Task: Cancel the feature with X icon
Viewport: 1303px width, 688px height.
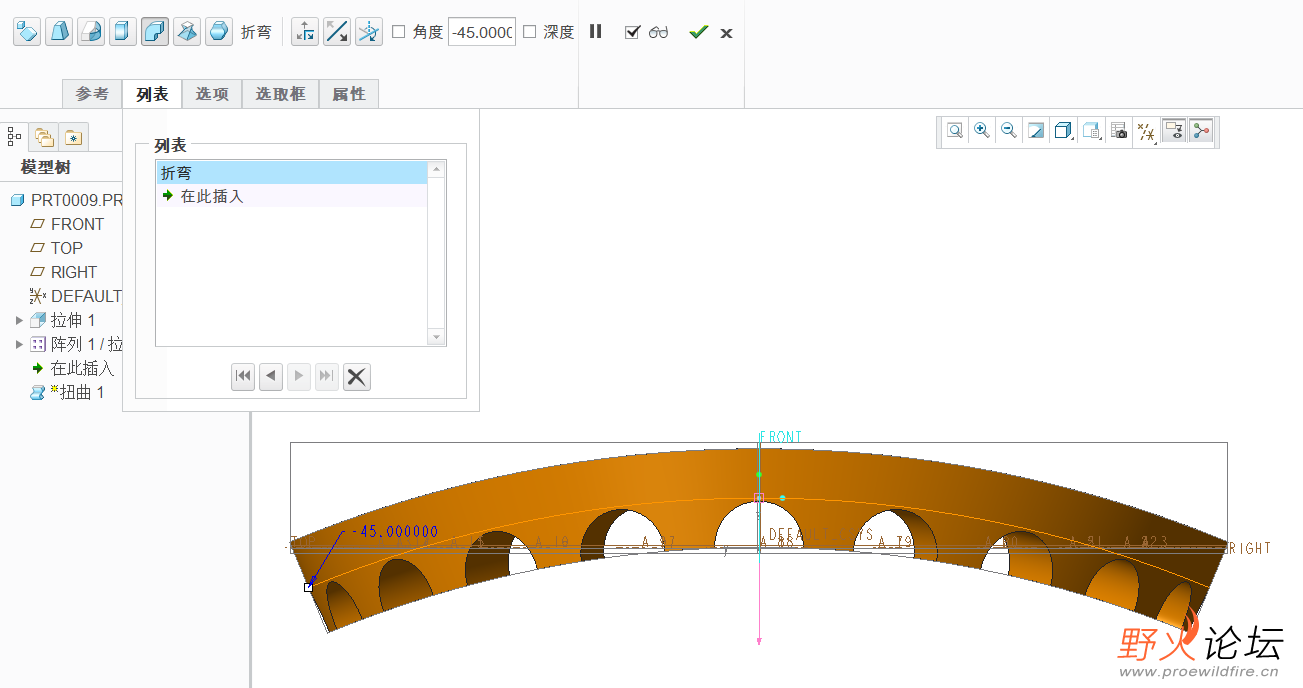Action: tap(726, 33)
